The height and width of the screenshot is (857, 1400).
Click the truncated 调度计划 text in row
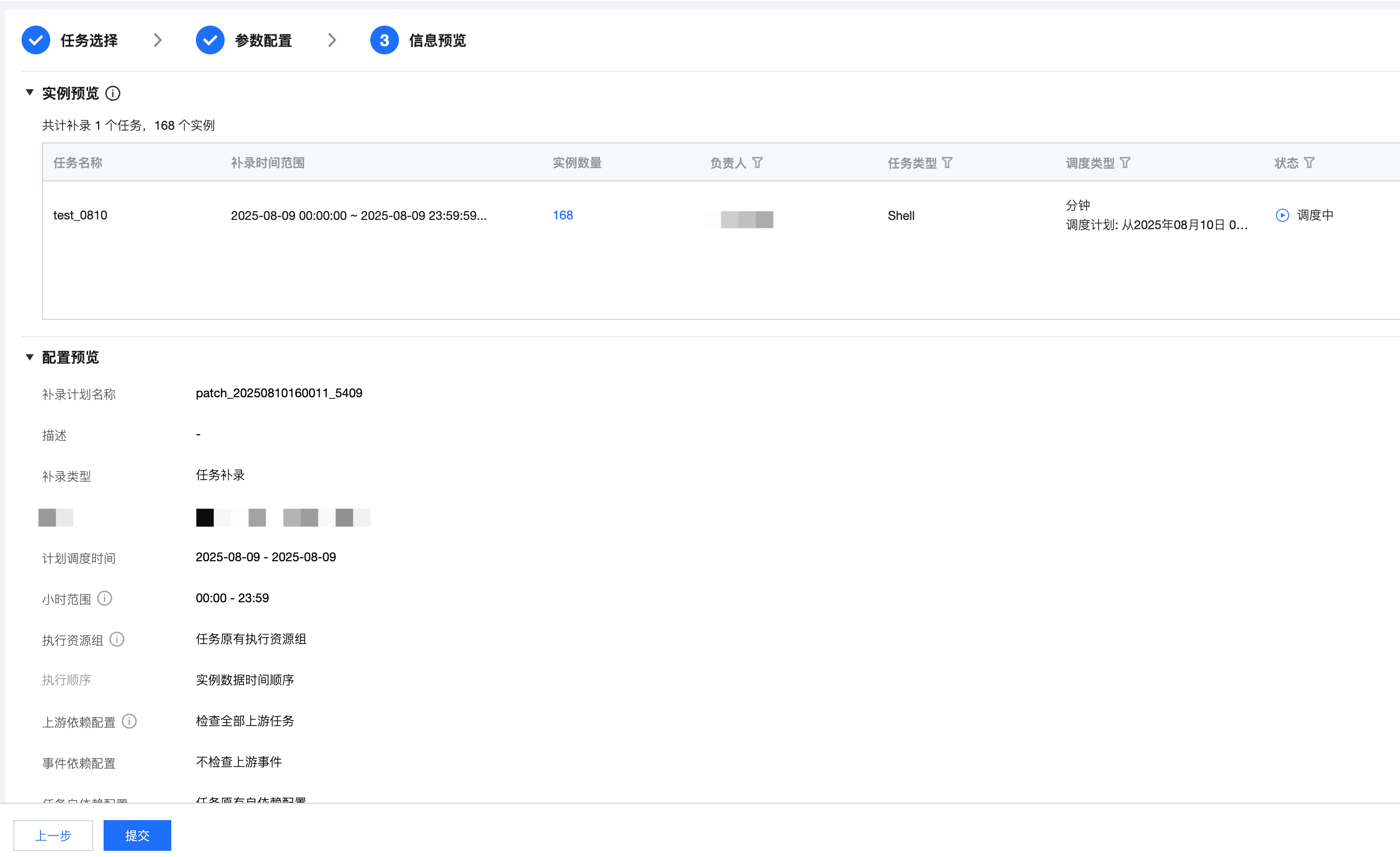coord(1156,225)
